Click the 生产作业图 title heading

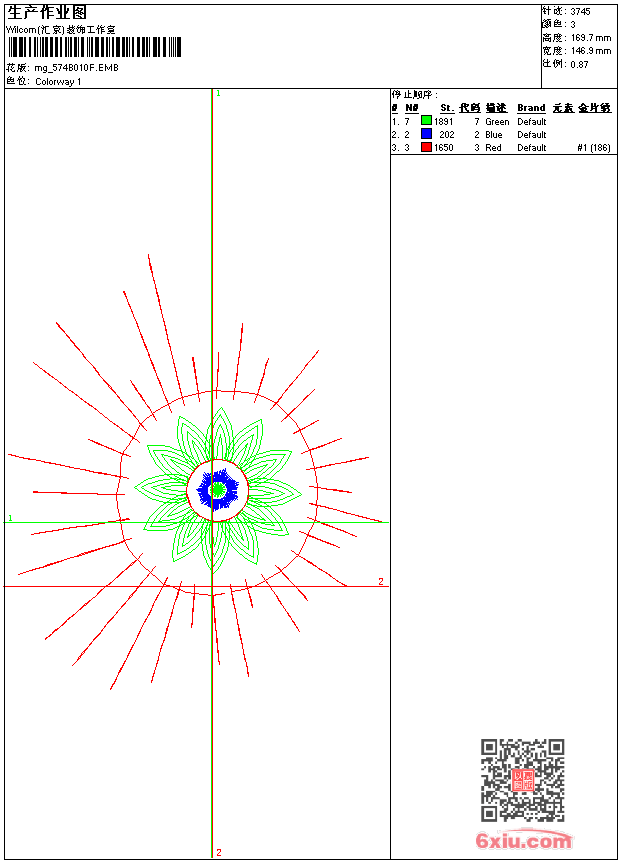click(47, 12)
